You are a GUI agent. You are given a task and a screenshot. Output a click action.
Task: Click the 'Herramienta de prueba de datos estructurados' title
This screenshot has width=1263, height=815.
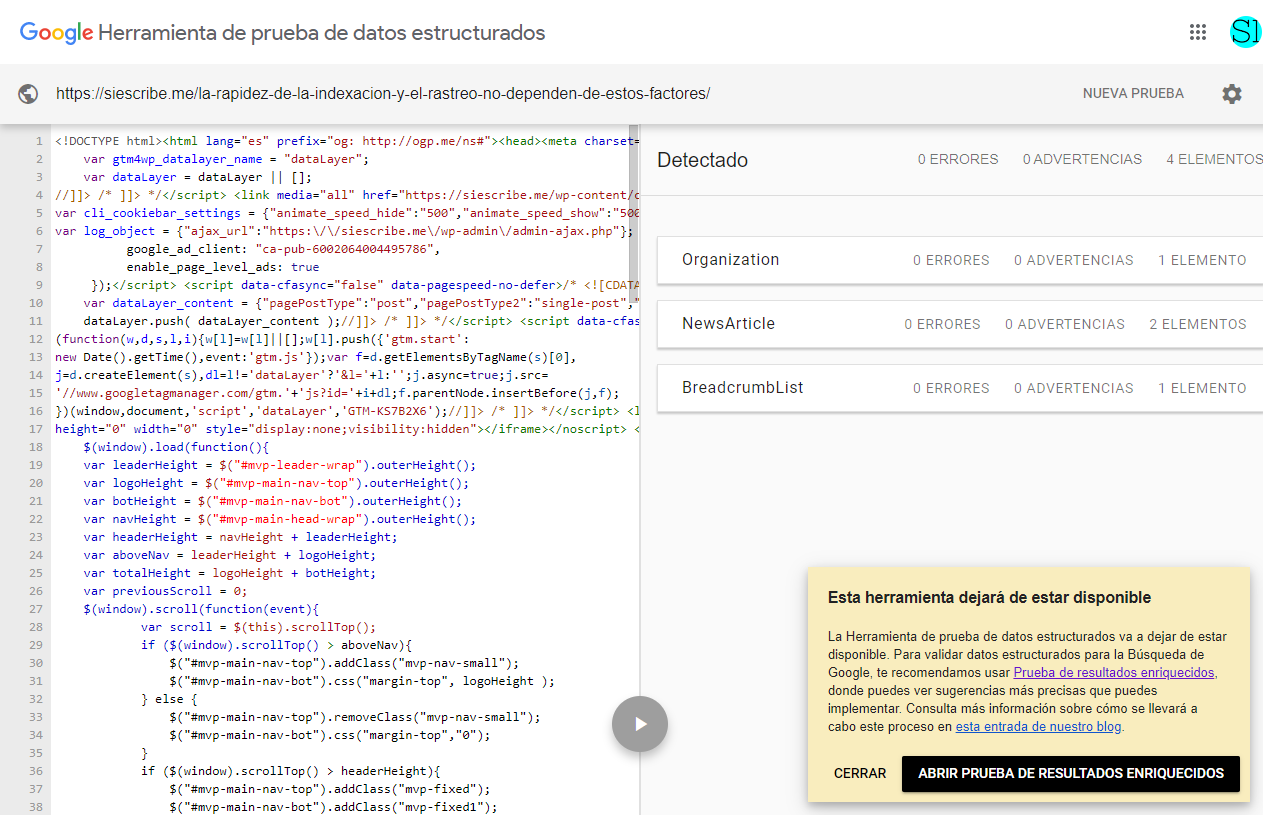[322, 32]
